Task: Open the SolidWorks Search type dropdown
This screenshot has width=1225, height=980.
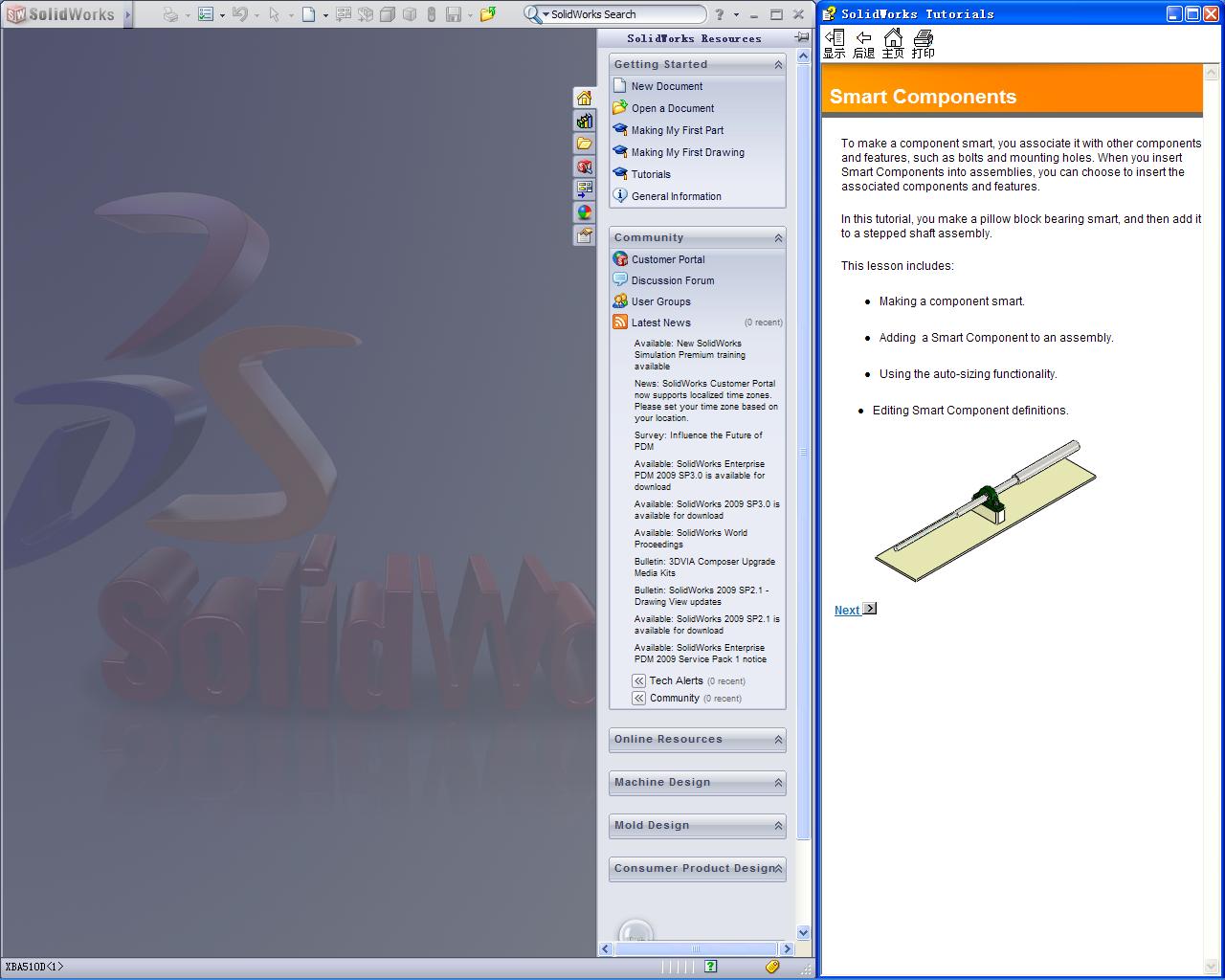Action: (546, 15)
